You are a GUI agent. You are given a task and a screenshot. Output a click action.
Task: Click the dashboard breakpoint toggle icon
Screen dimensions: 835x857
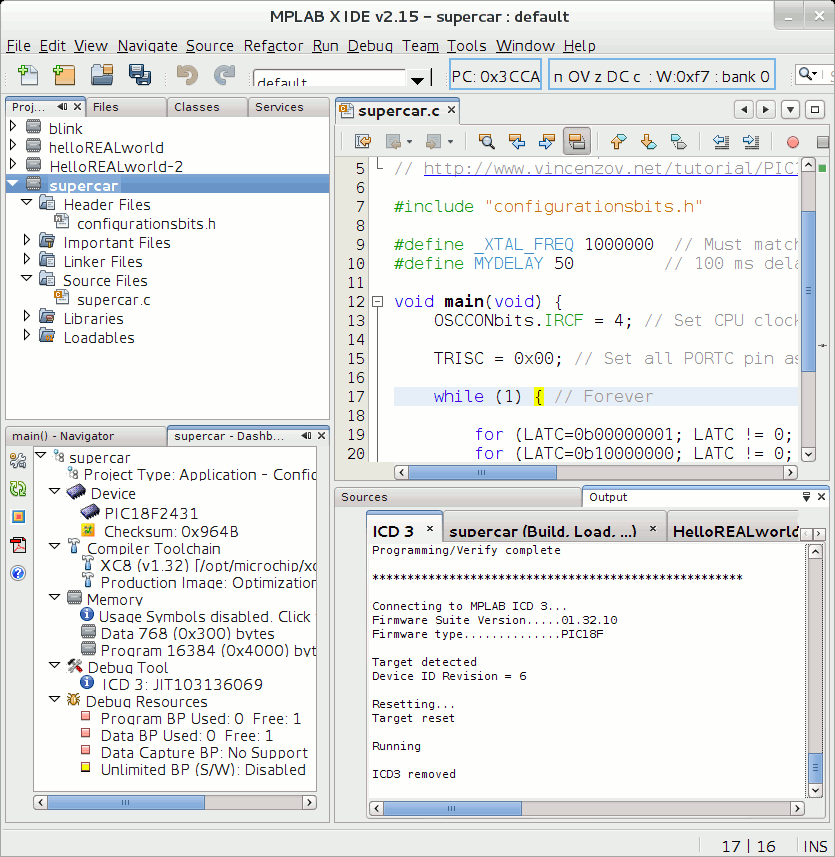(x=18, y=516)
